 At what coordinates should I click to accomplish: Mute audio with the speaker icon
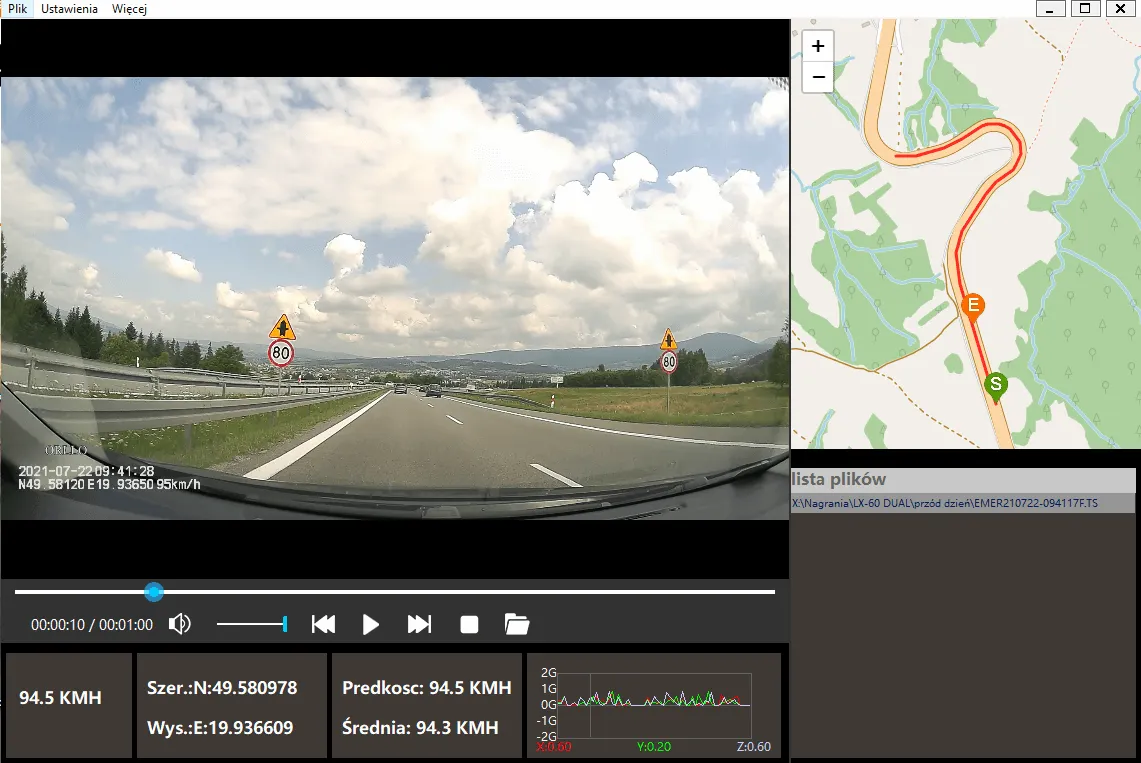click(180, 625)
